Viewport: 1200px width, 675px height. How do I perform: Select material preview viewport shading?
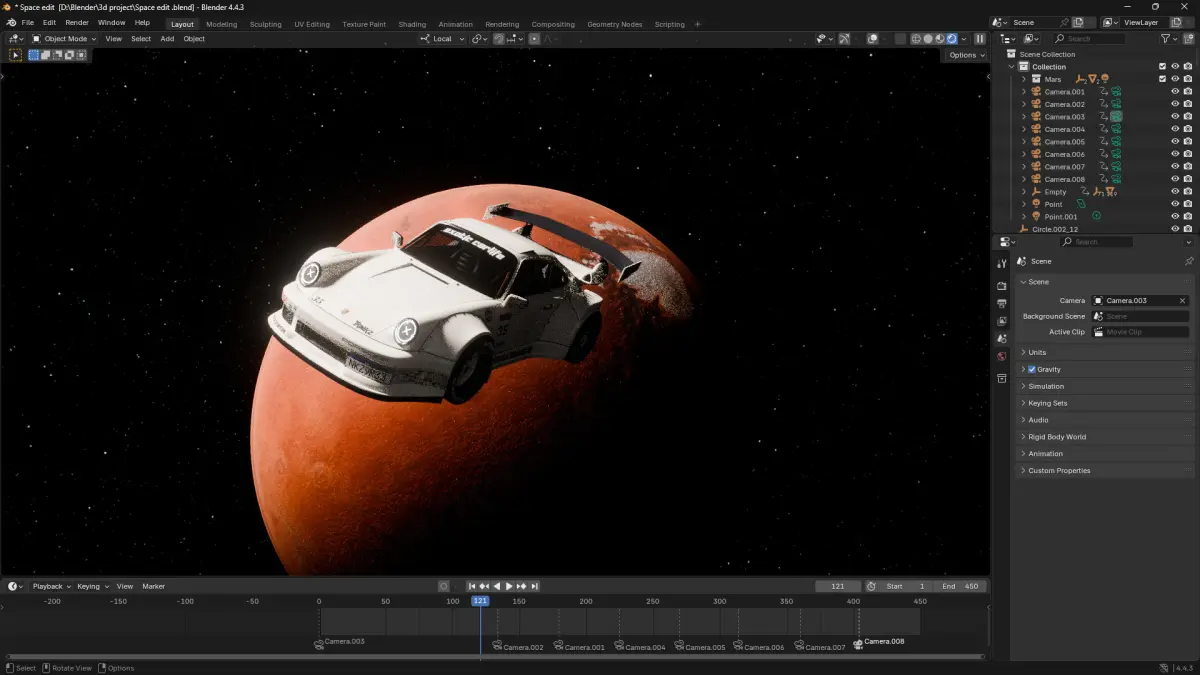tap(940, 39)
